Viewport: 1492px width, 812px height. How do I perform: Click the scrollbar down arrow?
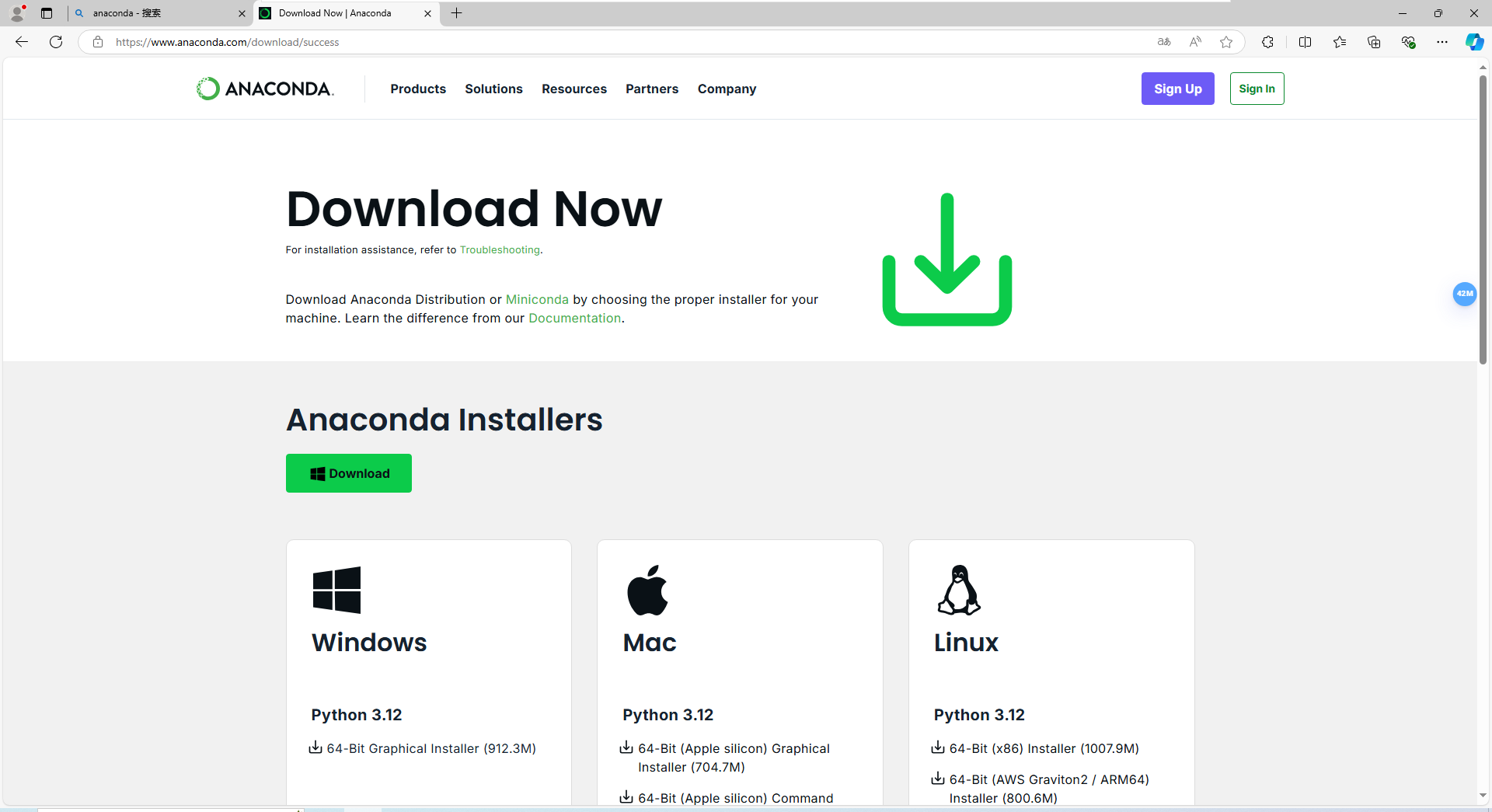tap(1483, 795)
